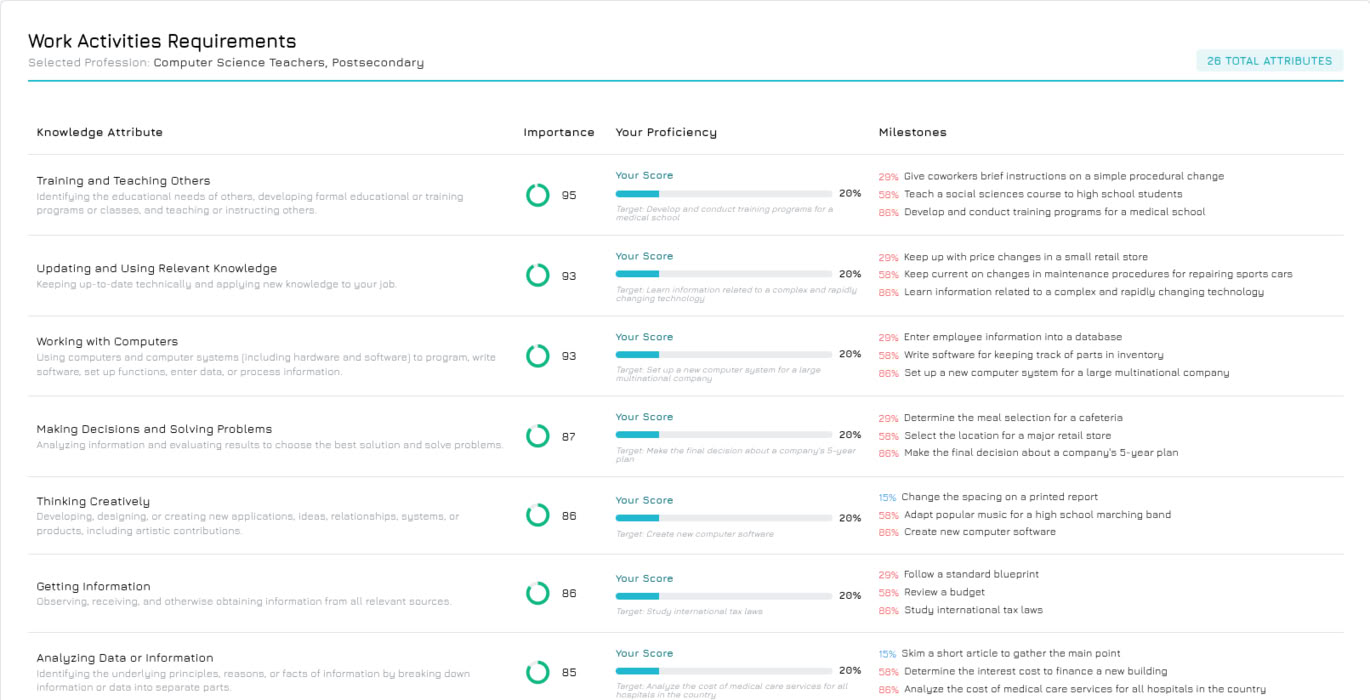This screenshot has height=700, width=1370.
Task: Click the importance ring for Getting Information
Action: pos(538,593)
